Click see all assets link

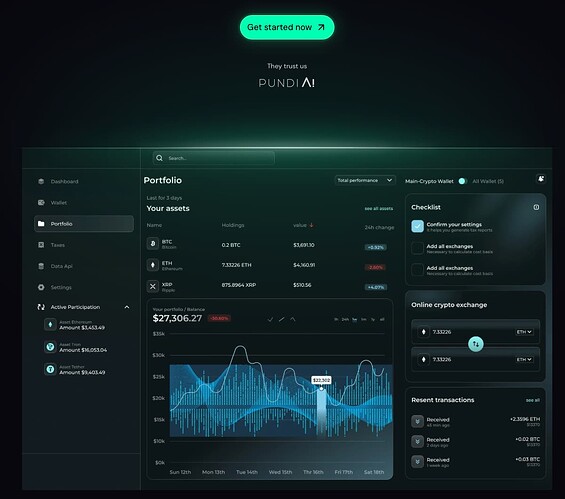[x=379, y=209]
